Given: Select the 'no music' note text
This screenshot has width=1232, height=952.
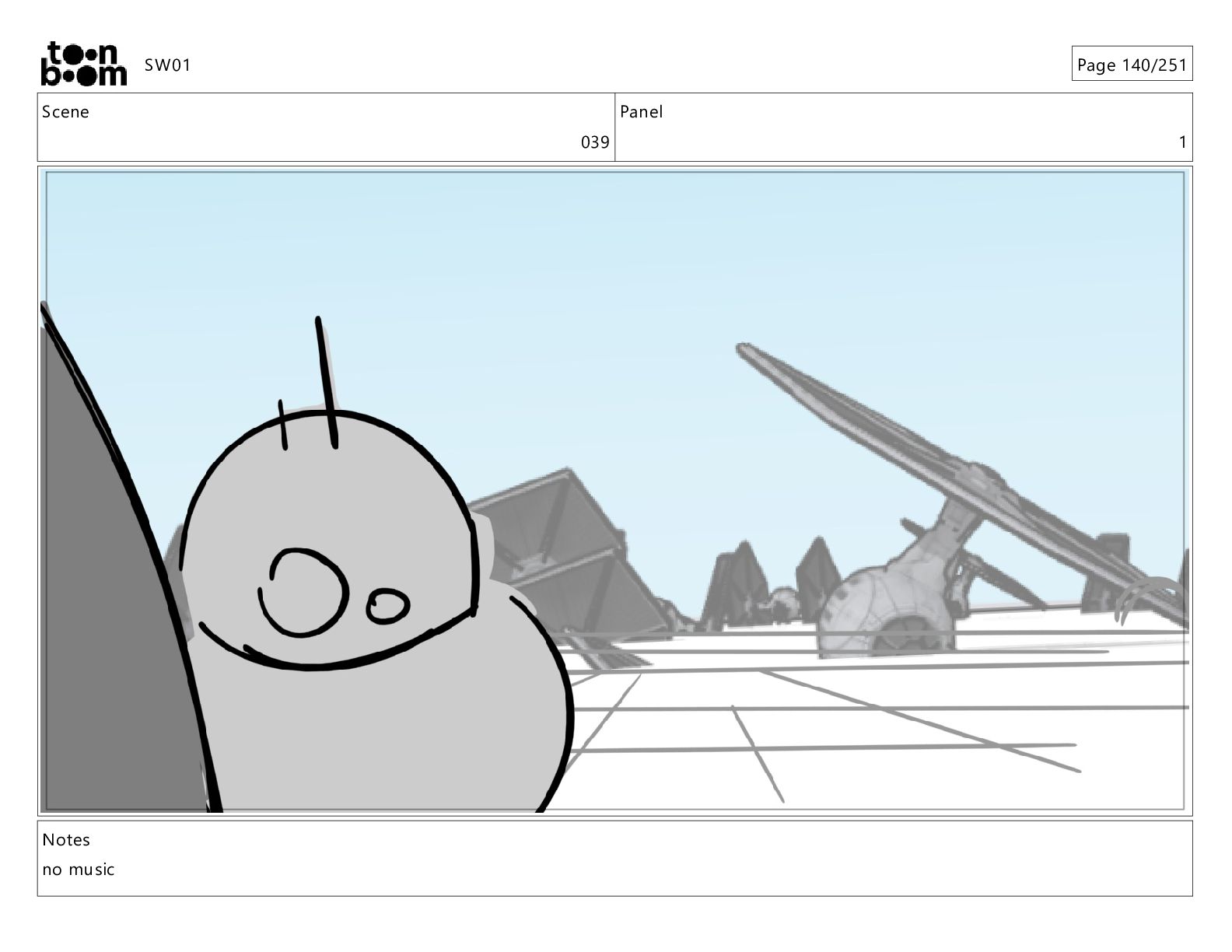Looking at the screenshot, I should [x=79, y=870].
